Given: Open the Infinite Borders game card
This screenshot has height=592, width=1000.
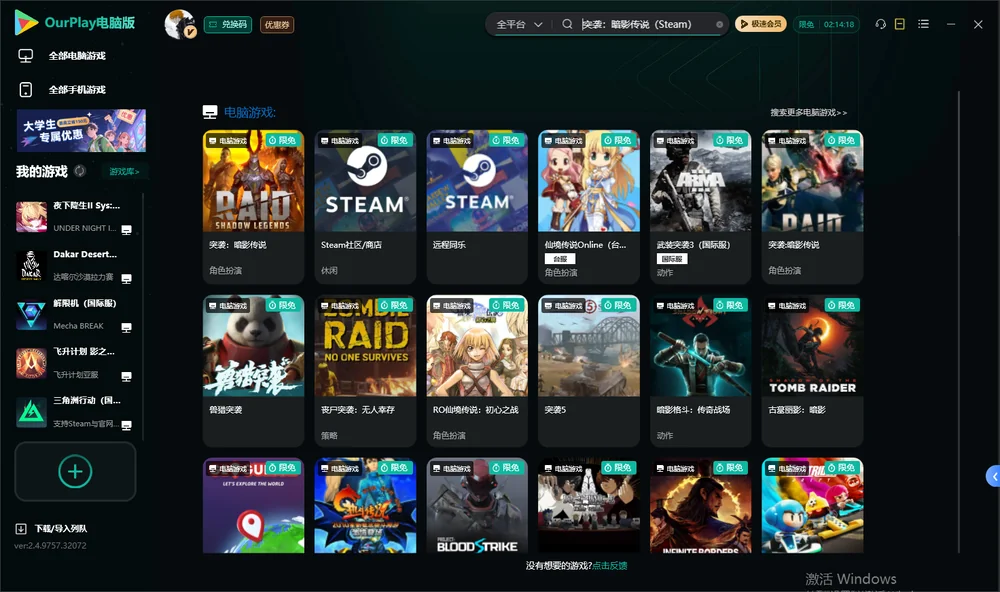Looking at the screenshot, I should pyautogui.click(x=700, y=505).
